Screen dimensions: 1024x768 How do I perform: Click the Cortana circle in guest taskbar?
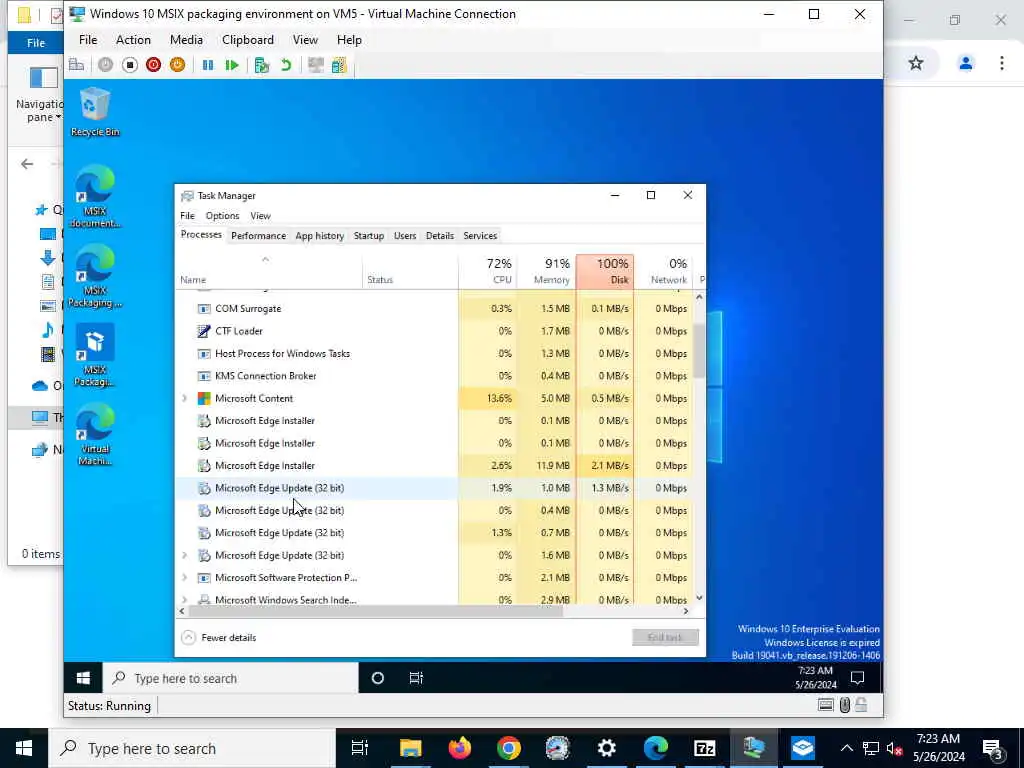377,678
